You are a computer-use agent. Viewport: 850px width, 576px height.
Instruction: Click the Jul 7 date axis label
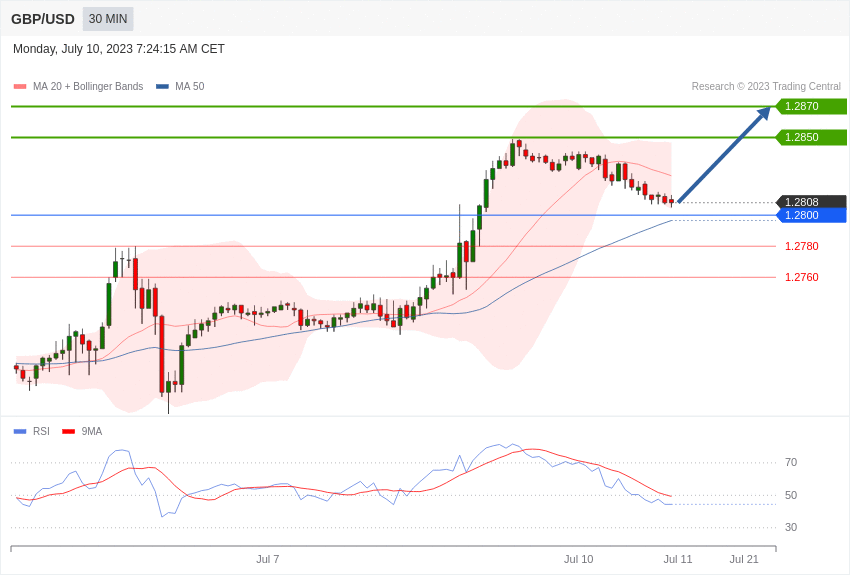pos(268,559)
